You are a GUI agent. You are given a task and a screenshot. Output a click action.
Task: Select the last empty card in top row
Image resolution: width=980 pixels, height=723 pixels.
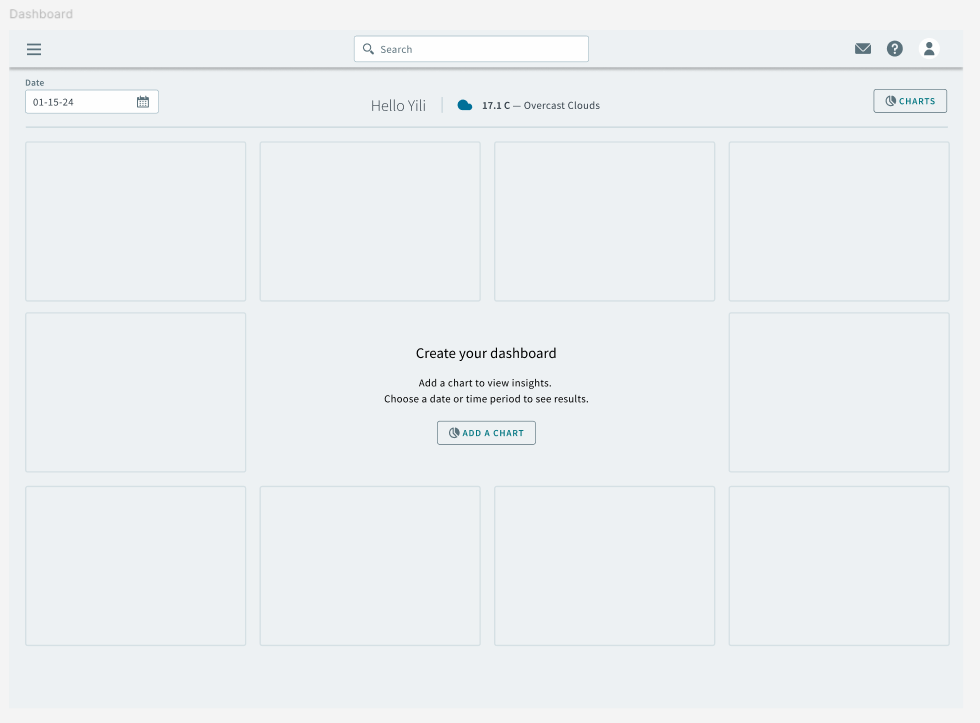click(x=839, y=221)
